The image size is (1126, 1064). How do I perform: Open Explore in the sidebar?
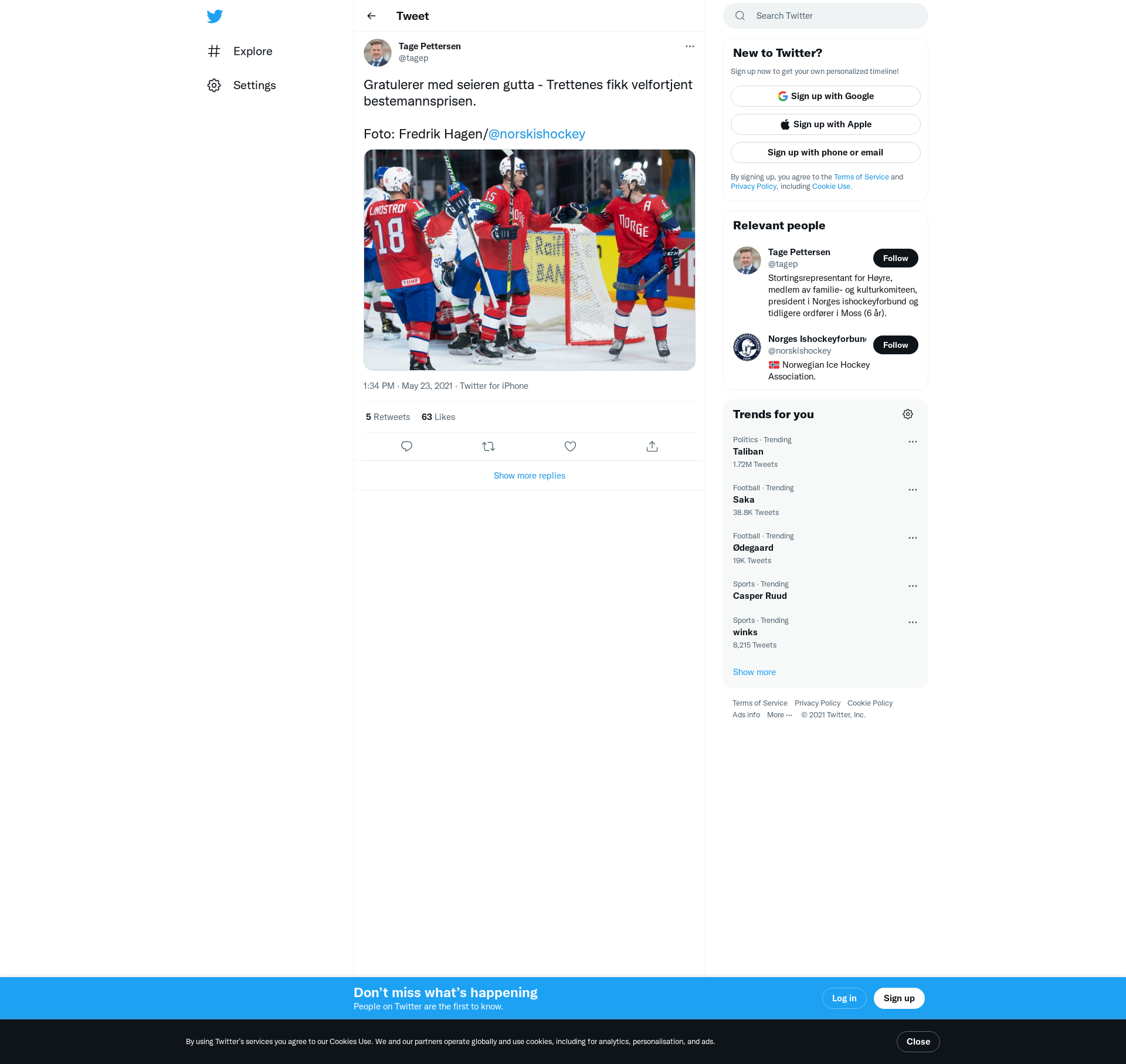[253, 51]
